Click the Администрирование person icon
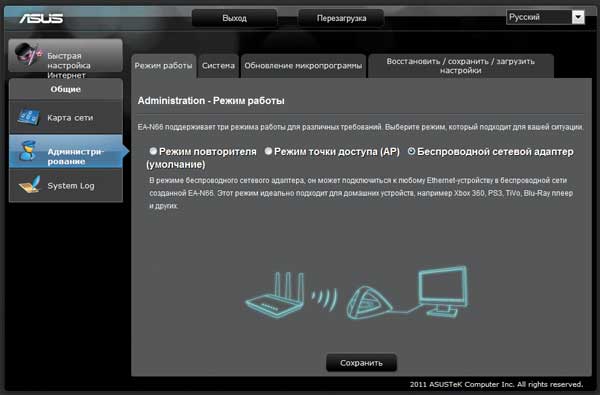Screen dimensions: 600x395 [x=27, y=151]
